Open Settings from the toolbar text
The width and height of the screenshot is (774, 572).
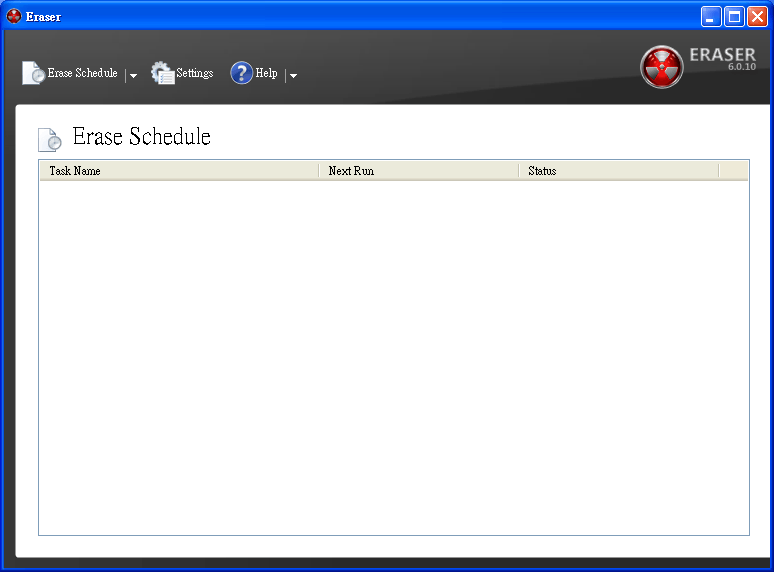click(x=194, y=73)
